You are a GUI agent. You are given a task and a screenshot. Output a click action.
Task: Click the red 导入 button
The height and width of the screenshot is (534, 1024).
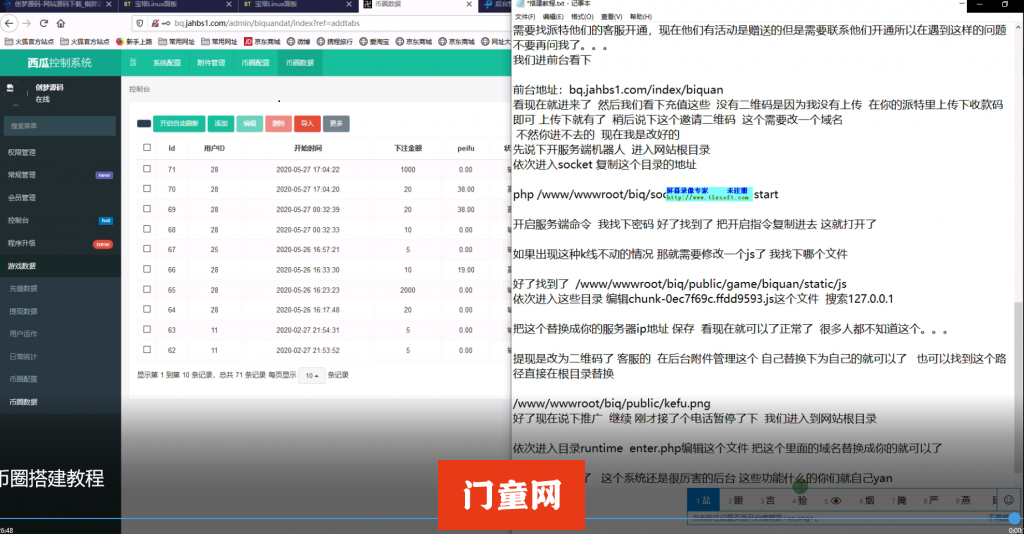[307, 123]
